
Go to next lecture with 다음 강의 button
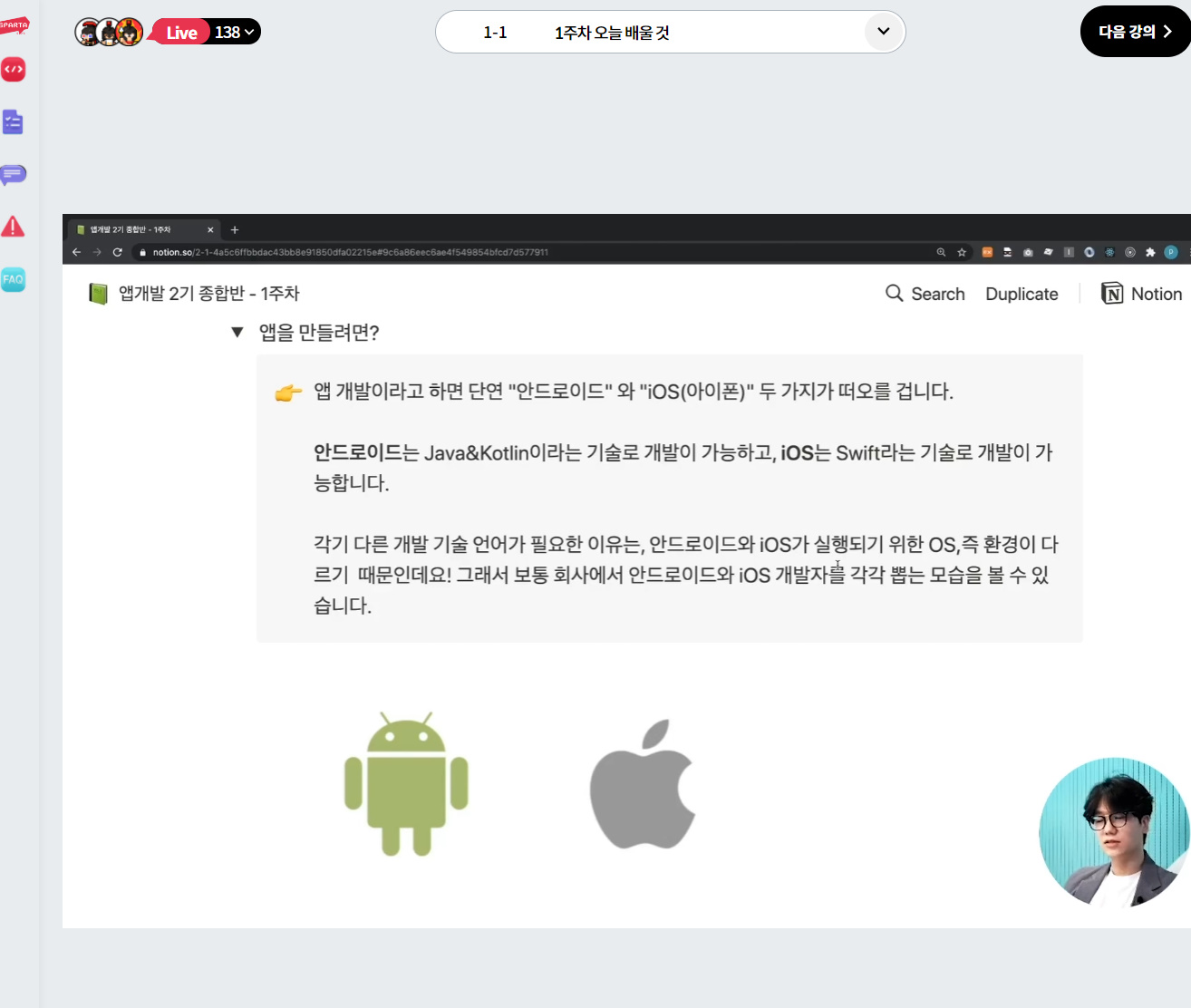(x=1136, y=32)
